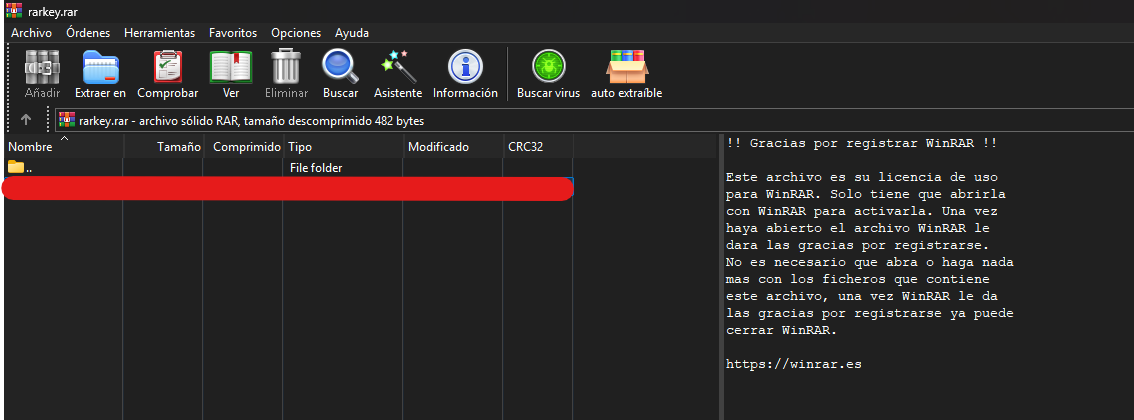Sort by Comprimido column header
The image size is (1134, 420).
[x=244, y=147]
